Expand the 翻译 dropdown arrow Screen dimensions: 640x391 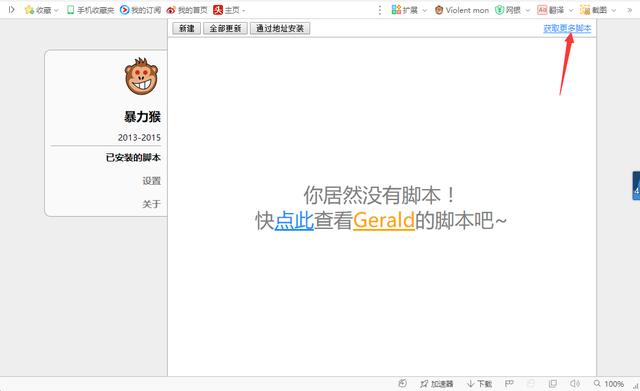[571, 10]
